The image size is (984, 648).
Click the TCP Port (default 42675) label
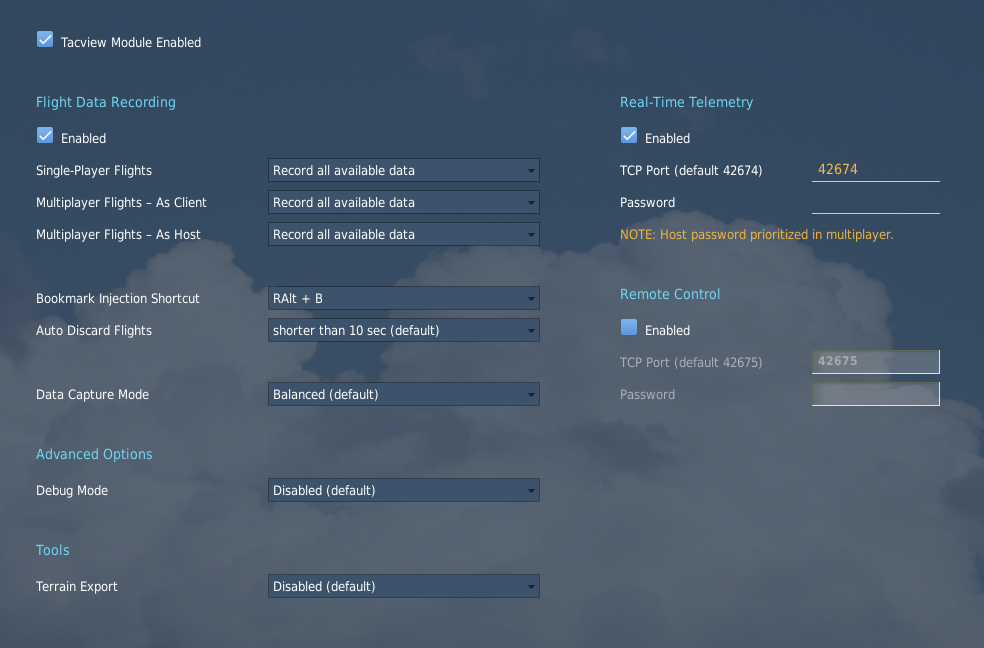691,363
